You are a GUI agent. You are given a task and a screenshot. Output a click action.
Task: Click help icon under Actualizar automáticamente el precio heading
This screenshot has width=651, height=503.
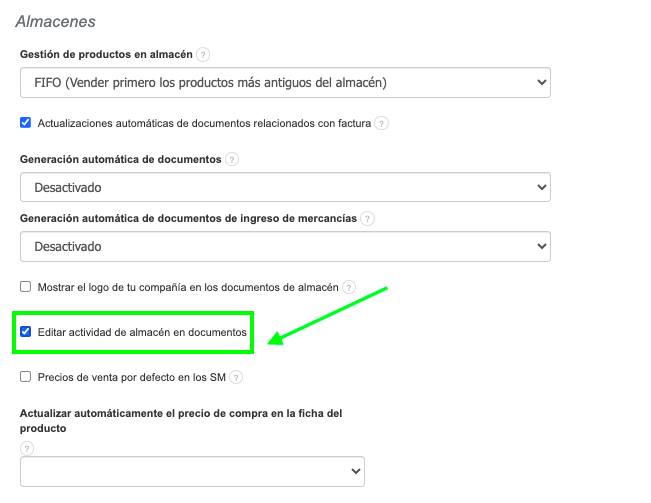point(27,447)
